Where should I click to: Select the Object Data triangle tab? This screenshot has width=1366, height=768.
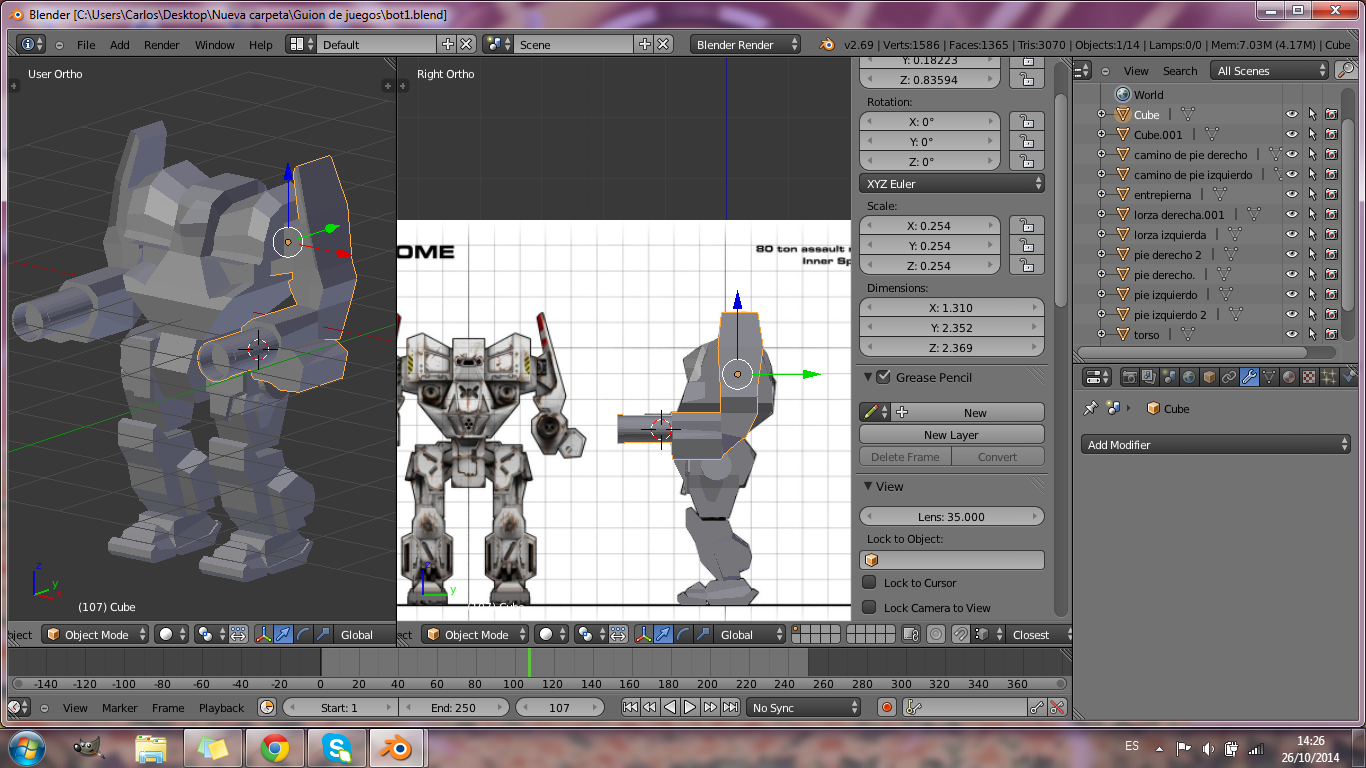click(1269, 378)
